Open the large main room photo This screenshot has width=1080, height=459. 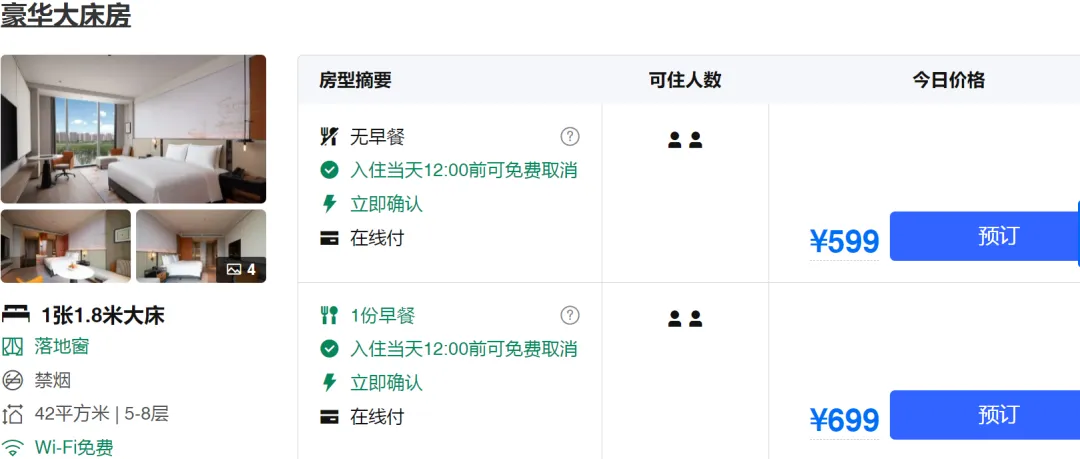pyautogui.click(x=133, y=129)
